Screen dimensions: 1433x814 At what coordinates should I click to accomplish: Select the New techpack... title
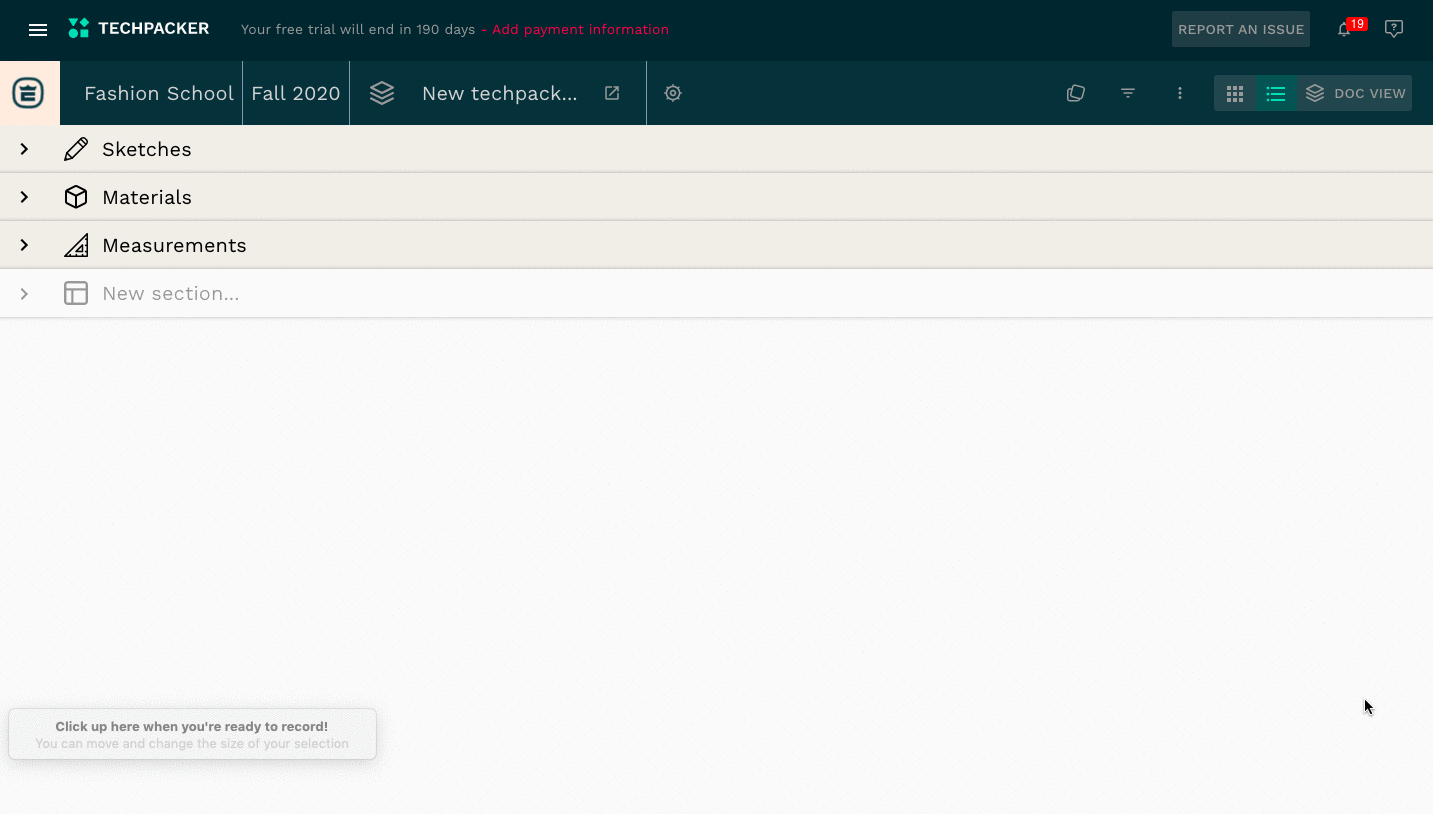pos(500,93)
